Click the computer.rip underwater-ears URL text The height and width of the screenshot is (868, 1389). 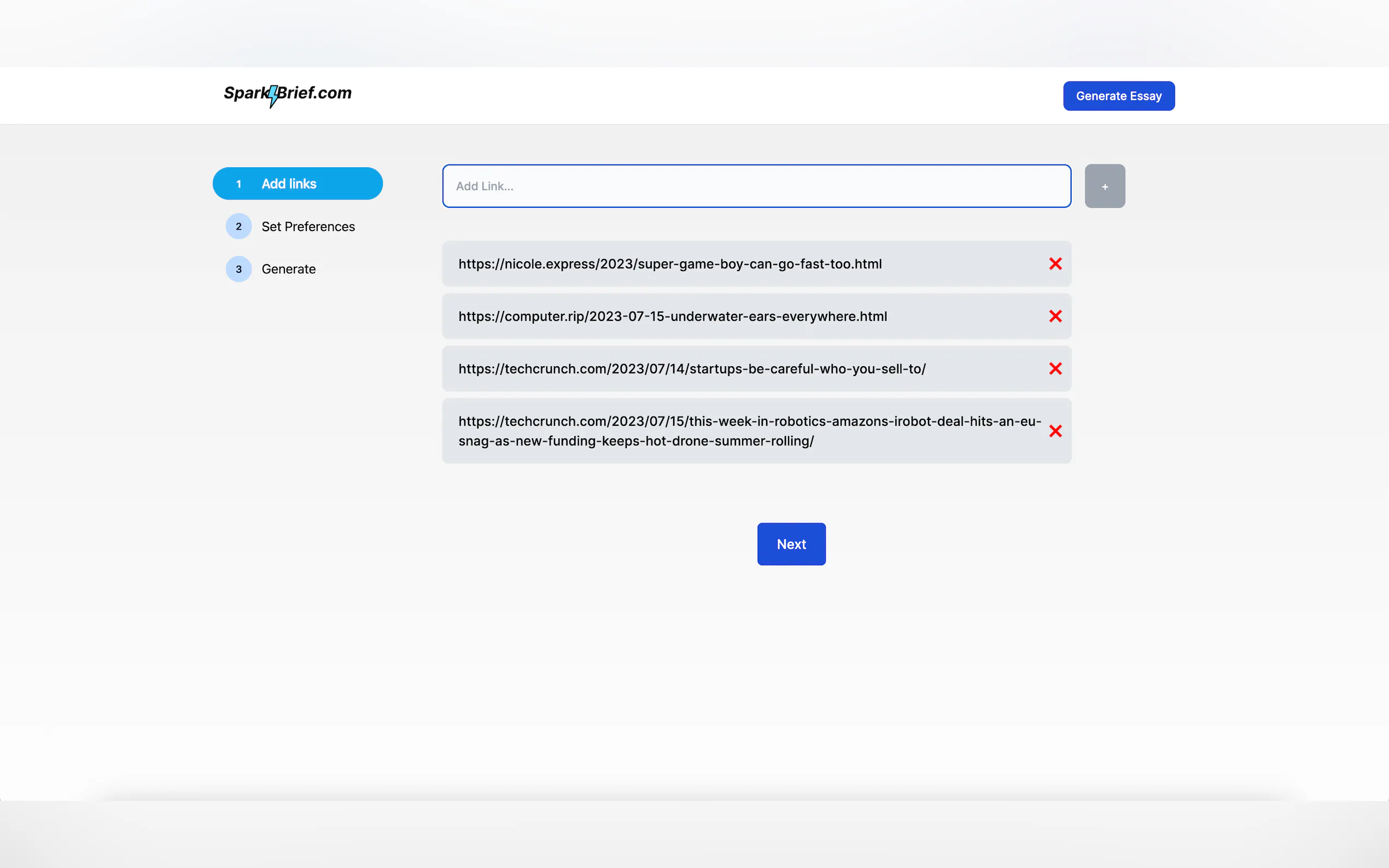coord(673,316)
